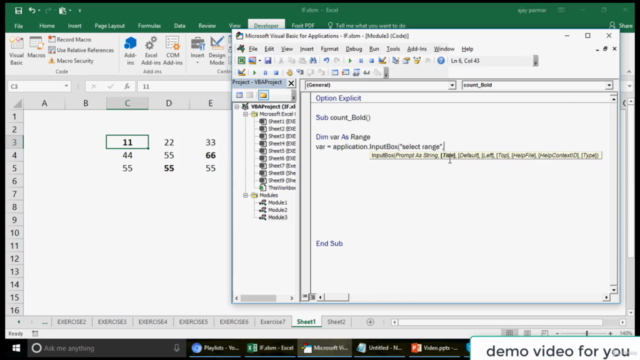Click blue Add-ins icon in ribbon
This screenshot has width=640, height=360.
130,51
